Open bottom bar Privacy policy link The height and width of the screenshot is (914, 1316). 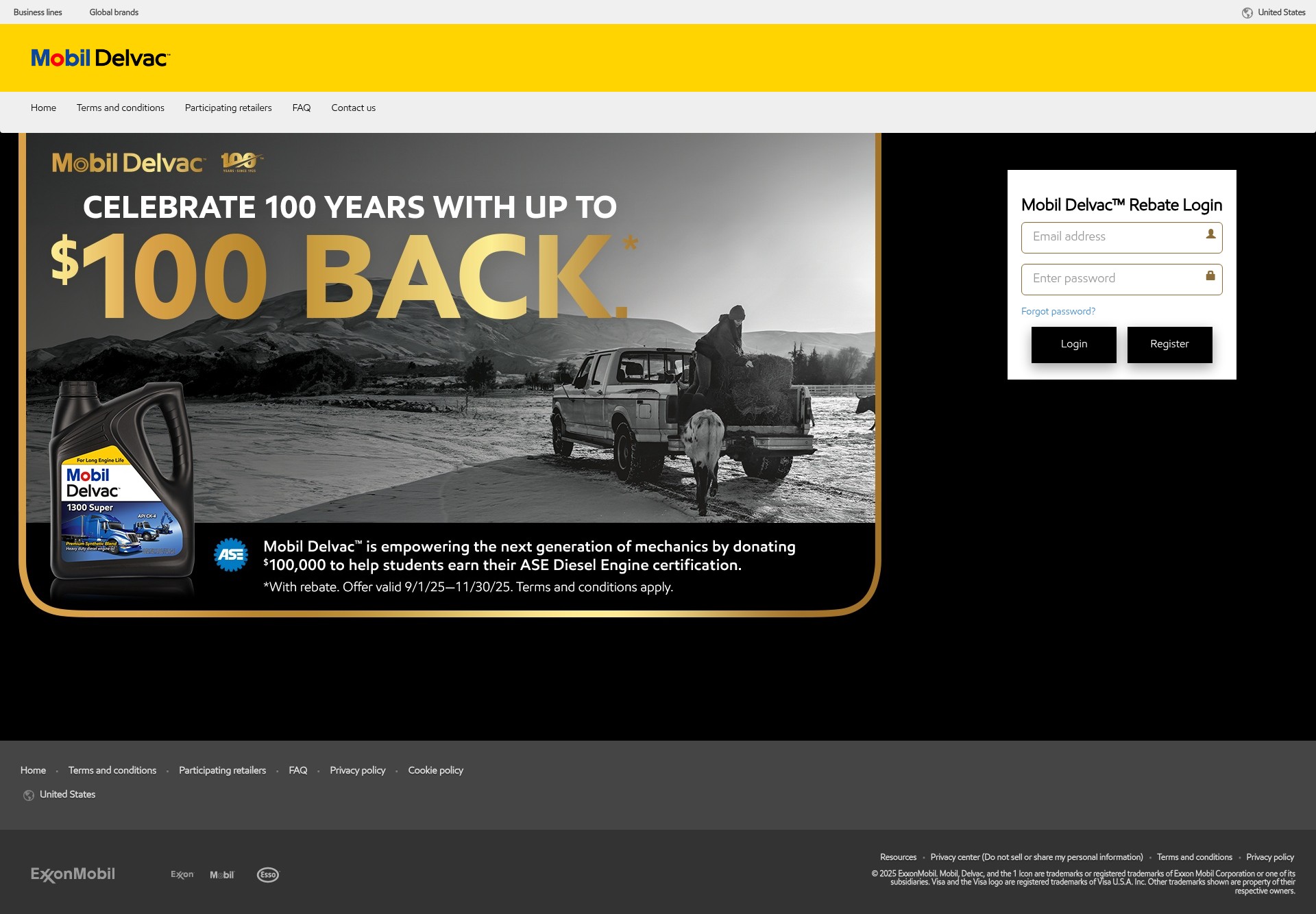click(1270, 857)
